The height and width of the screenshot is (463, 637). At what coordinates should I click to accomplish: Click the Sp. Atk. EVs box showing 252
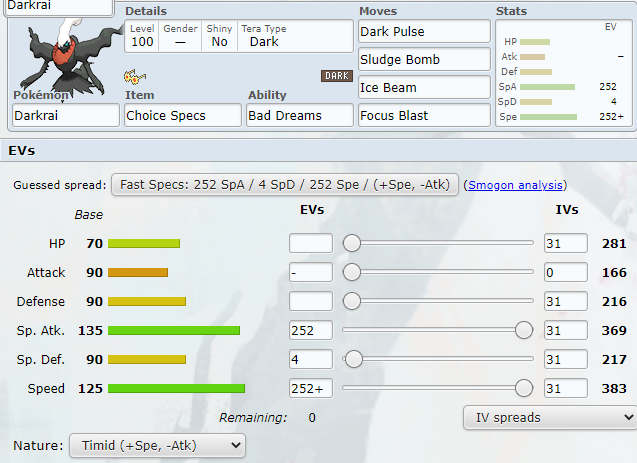[x=311, y=330]
